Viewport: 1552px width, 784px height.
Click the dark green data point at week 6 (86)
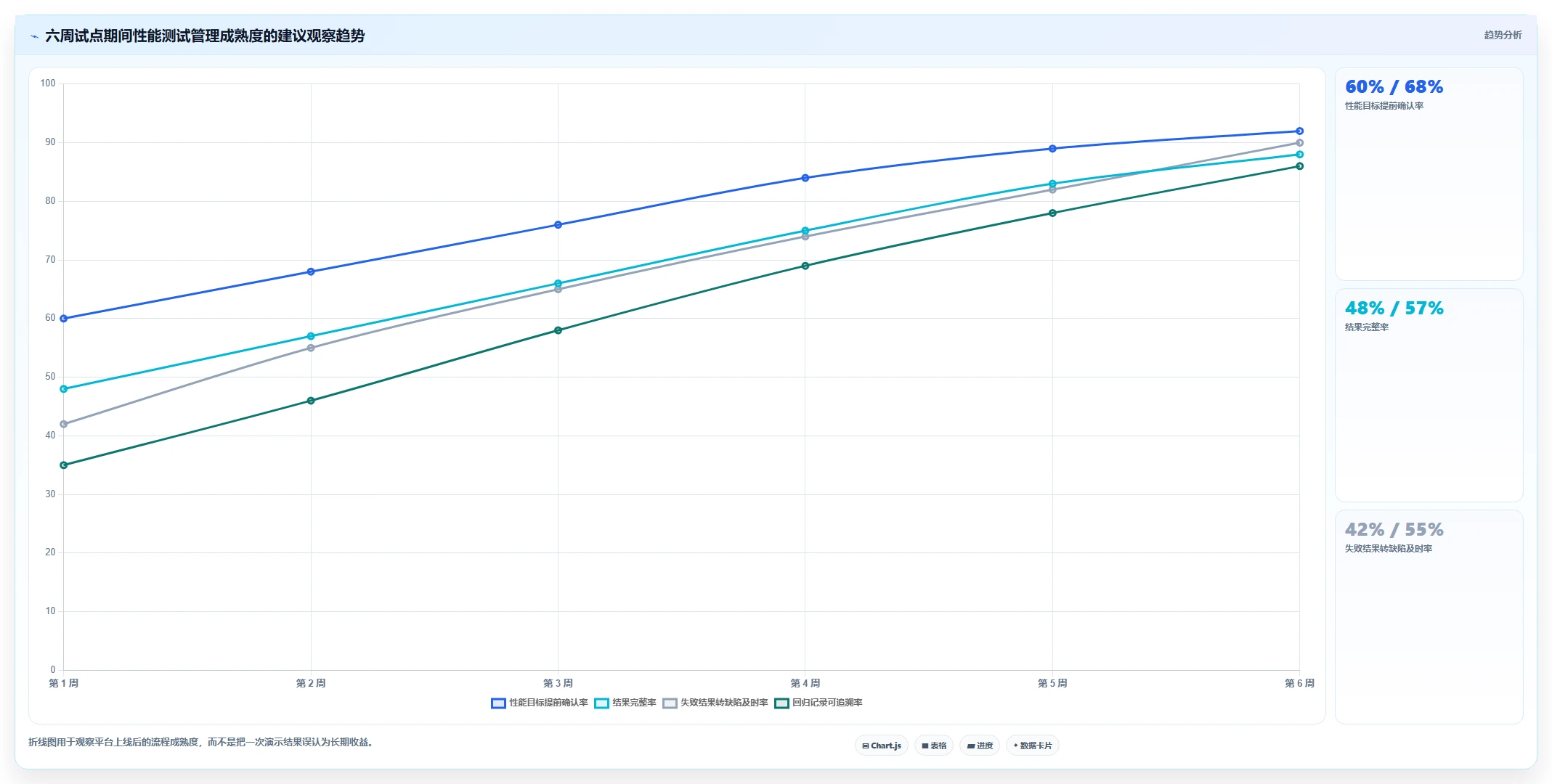click(1299, 166)
